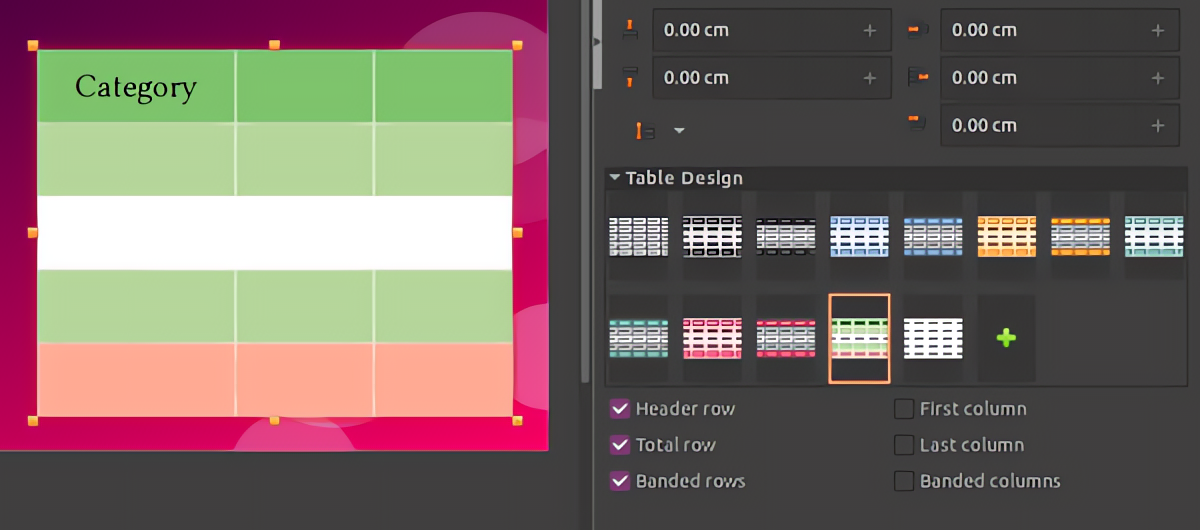This screenshot has height=530, width=1200.
Task: Choose the first black-and-white default table design
Action: click(638, 238)
